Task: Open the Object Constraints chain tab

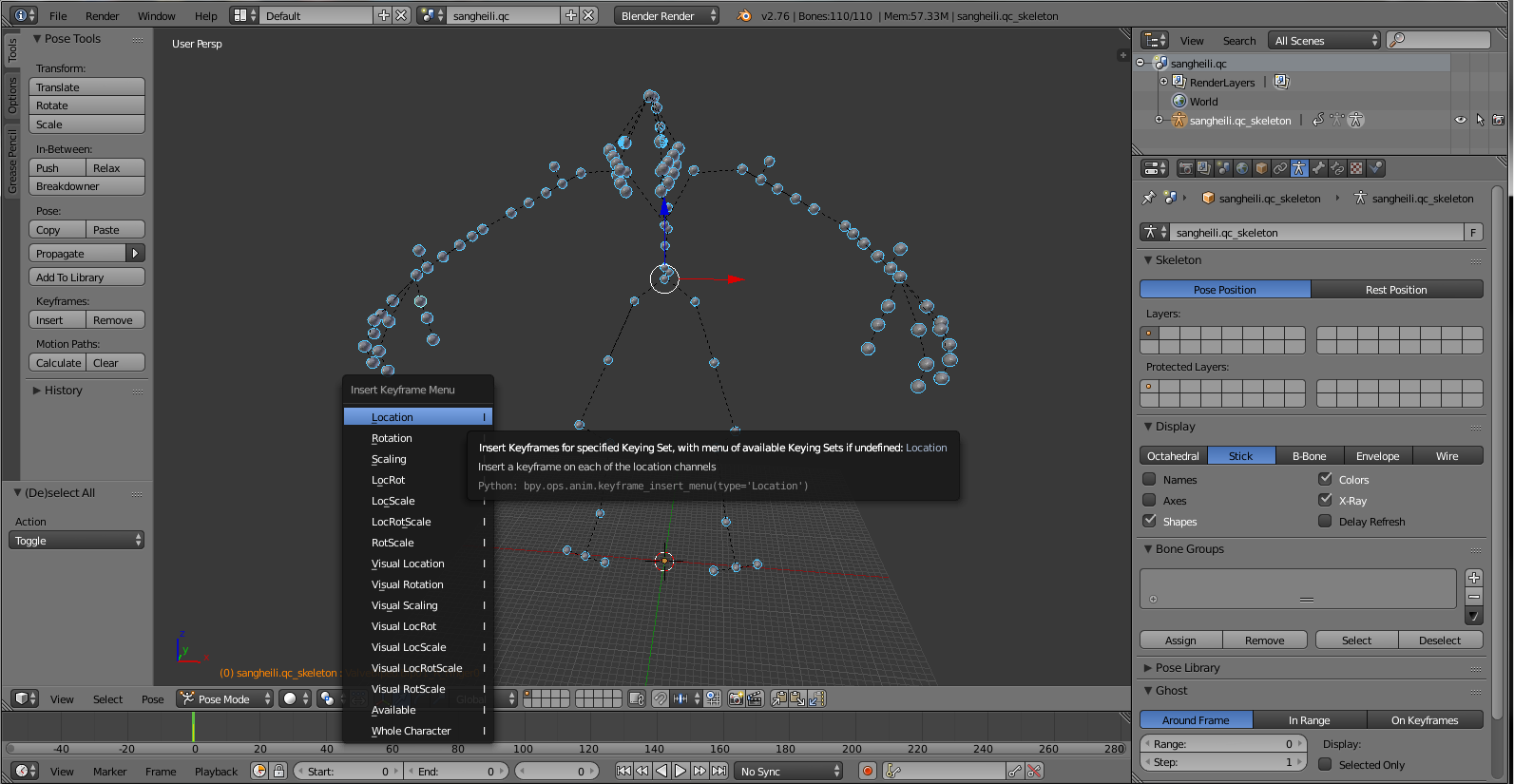Action: [x=1280, y=168]
